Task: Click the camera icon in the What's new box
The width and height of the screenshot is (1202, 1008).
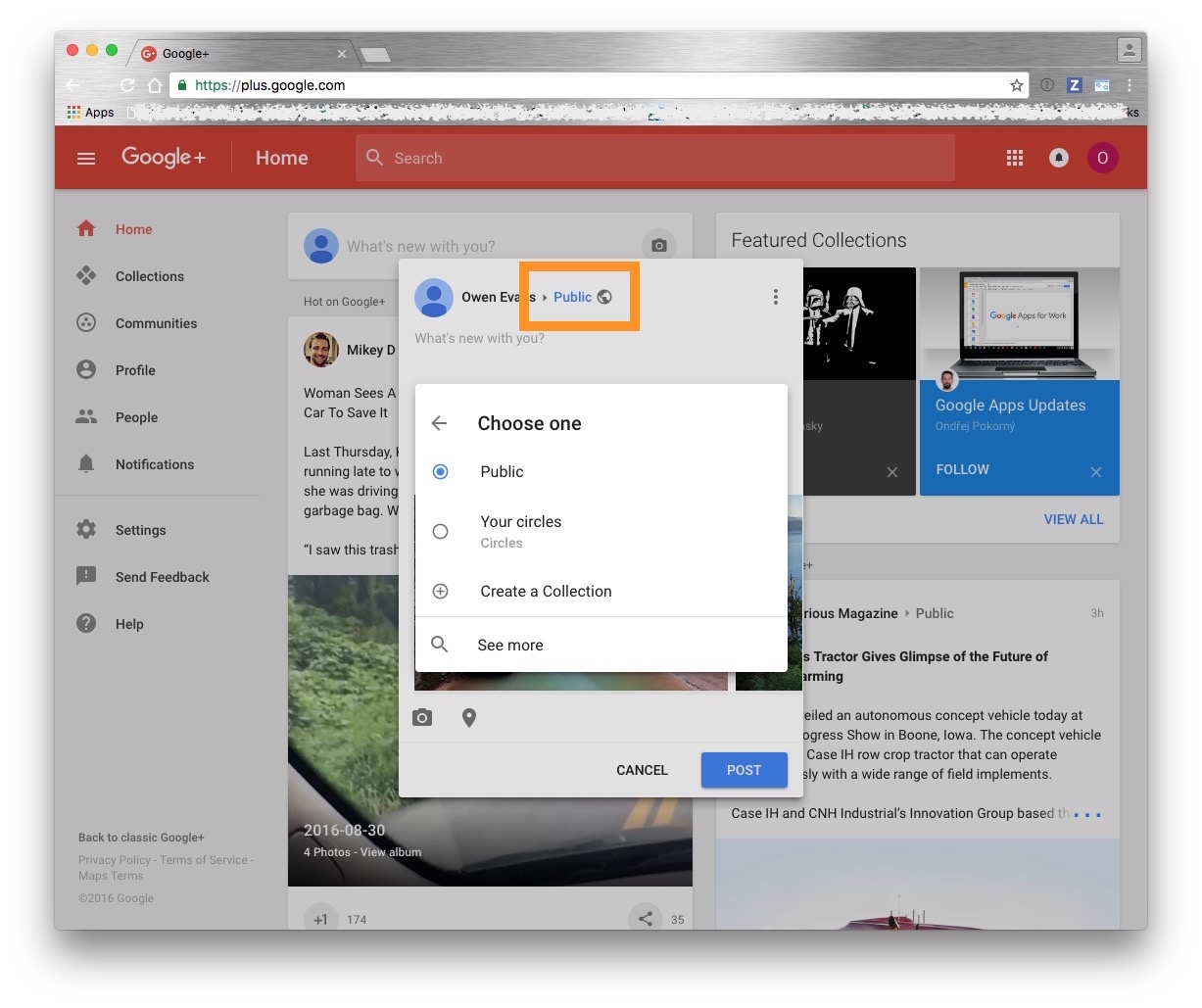Action: pyautogui.click(x=659, y=246)
